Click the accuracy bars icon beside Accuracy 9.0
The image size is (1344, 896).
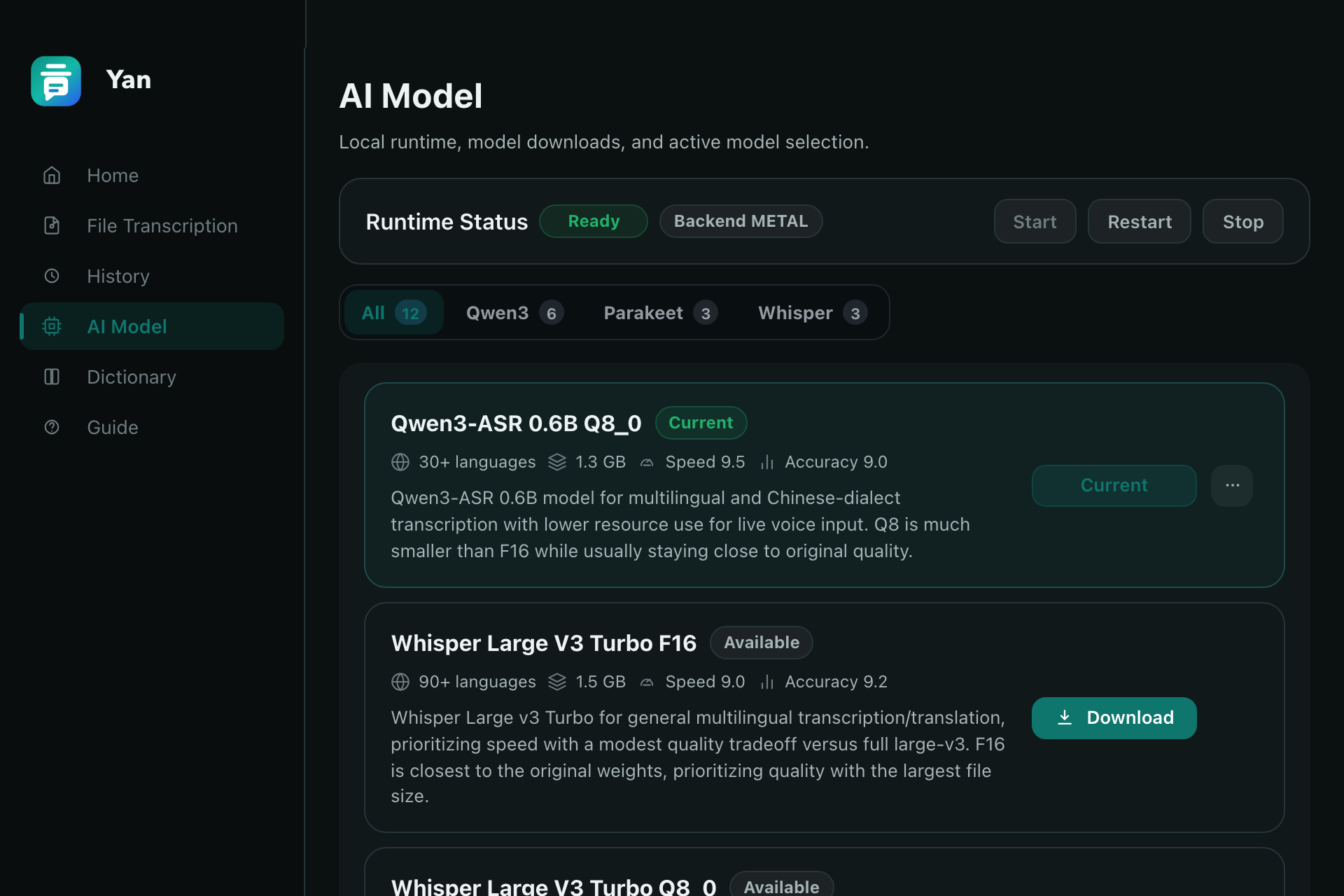pos(767,462)
